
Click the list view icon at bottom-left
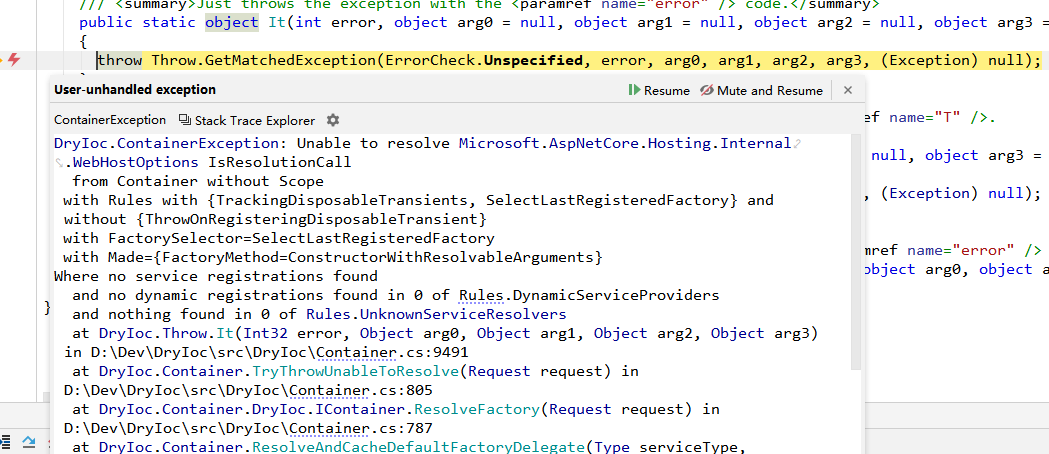pos(5,442)
